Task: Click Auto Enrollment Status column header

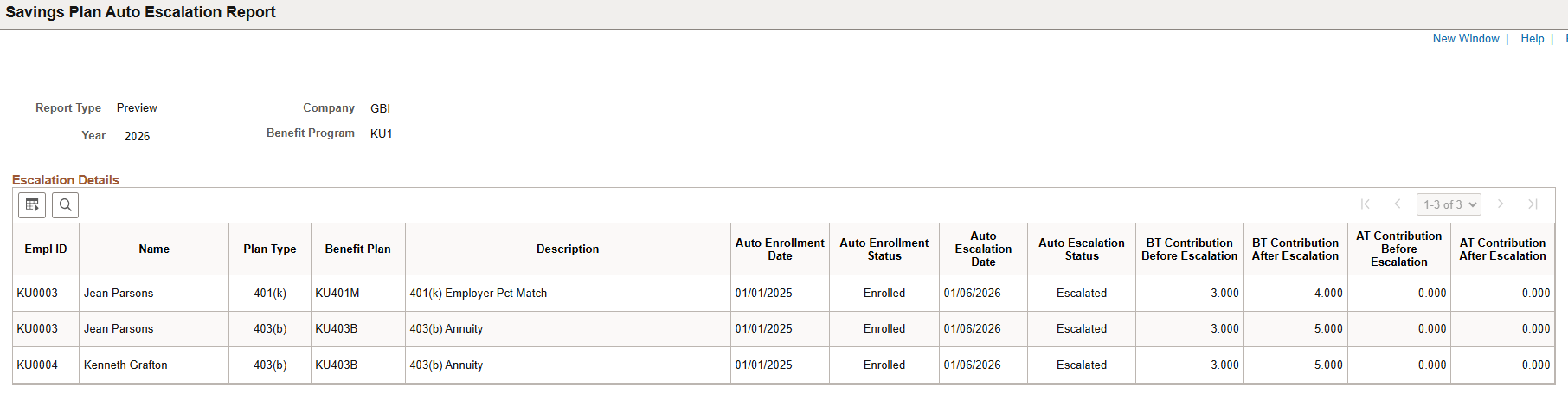Action: [x=884, y=249]
